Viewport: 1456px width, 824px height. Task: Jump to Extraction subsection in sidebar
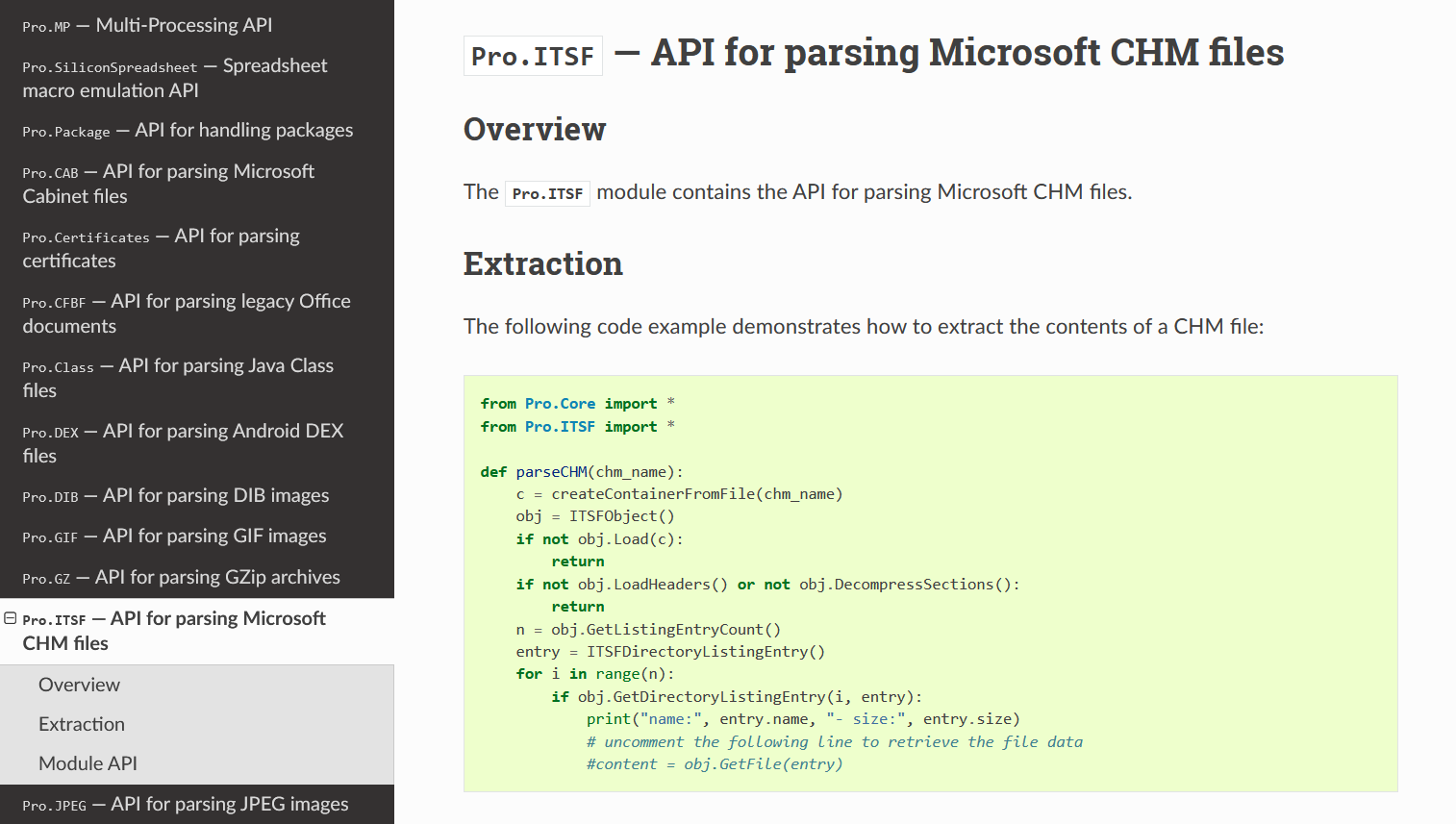click(82, 724)
